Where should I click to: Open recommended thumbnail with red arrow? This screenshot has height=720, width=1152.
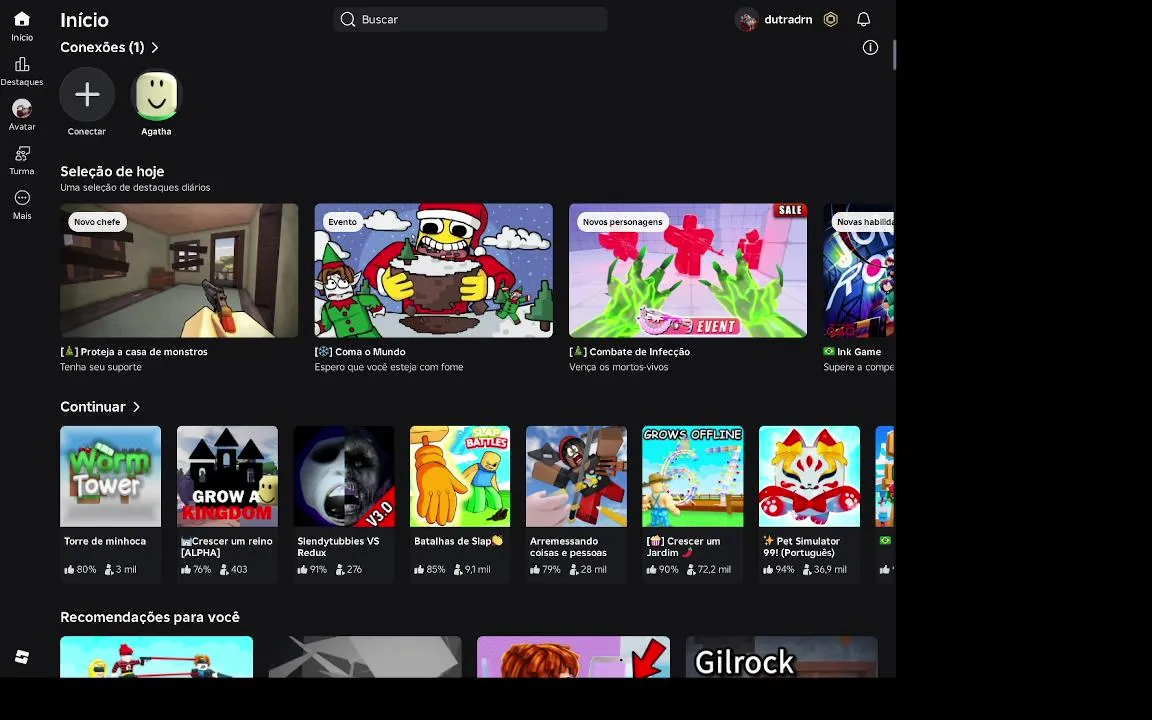tap(573, 657)
